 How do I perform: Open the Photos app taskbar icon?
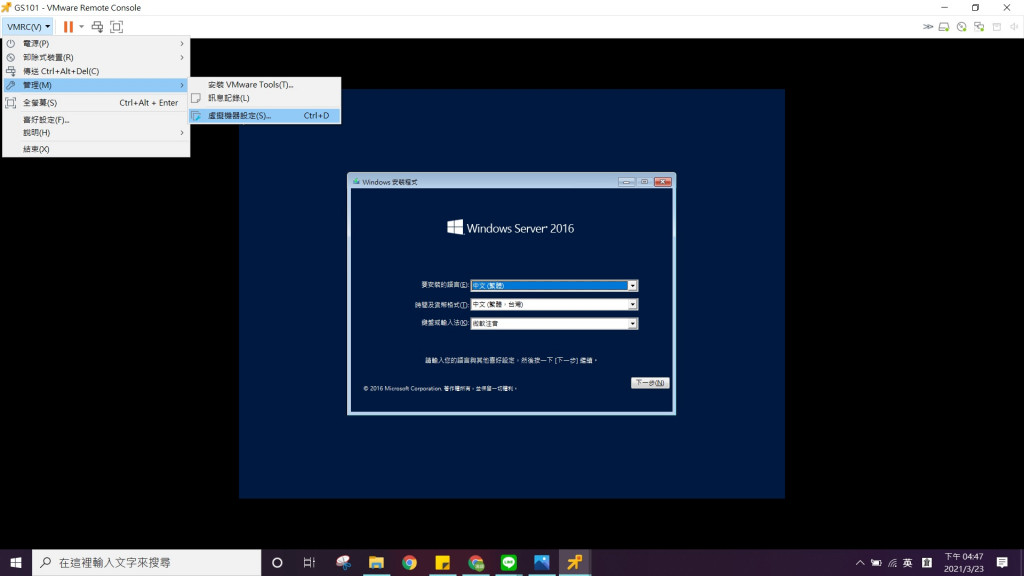(x=541, y=562)
